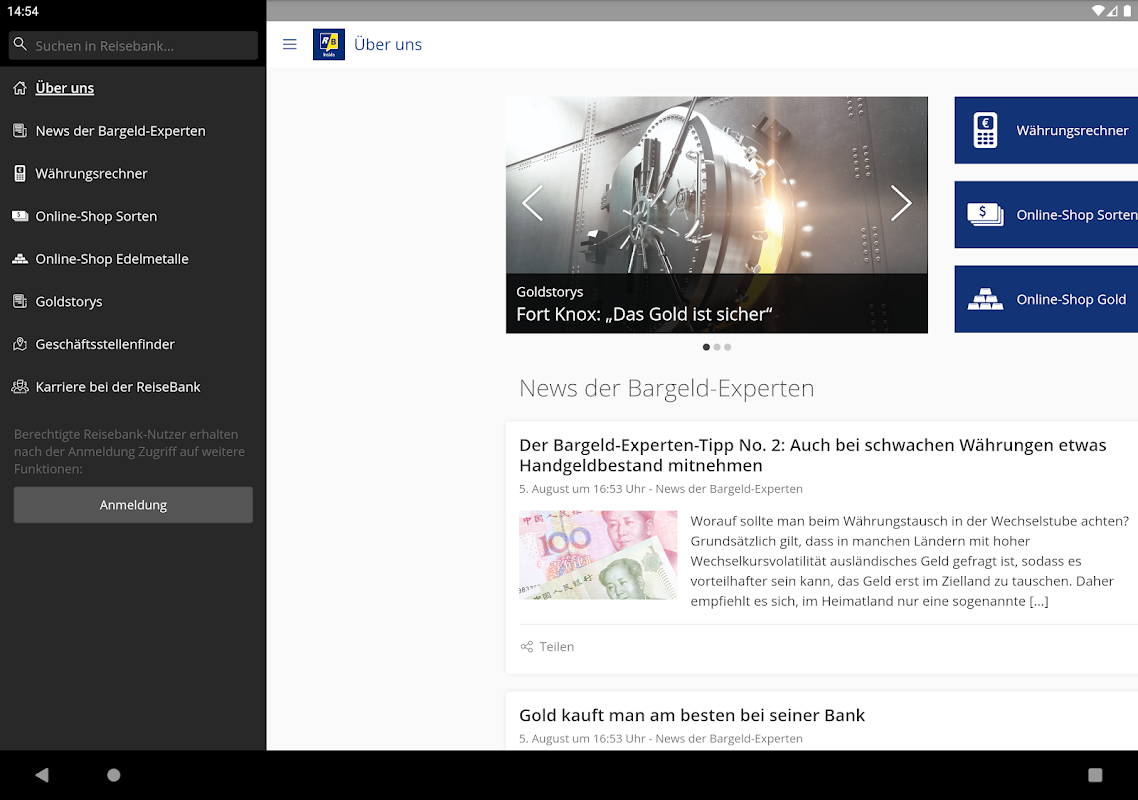The width and height of the screenshot is (1138, 800).
Task: Show next slide with right carousel arrow
Action: pyautogui.click(x=901, y=203)
